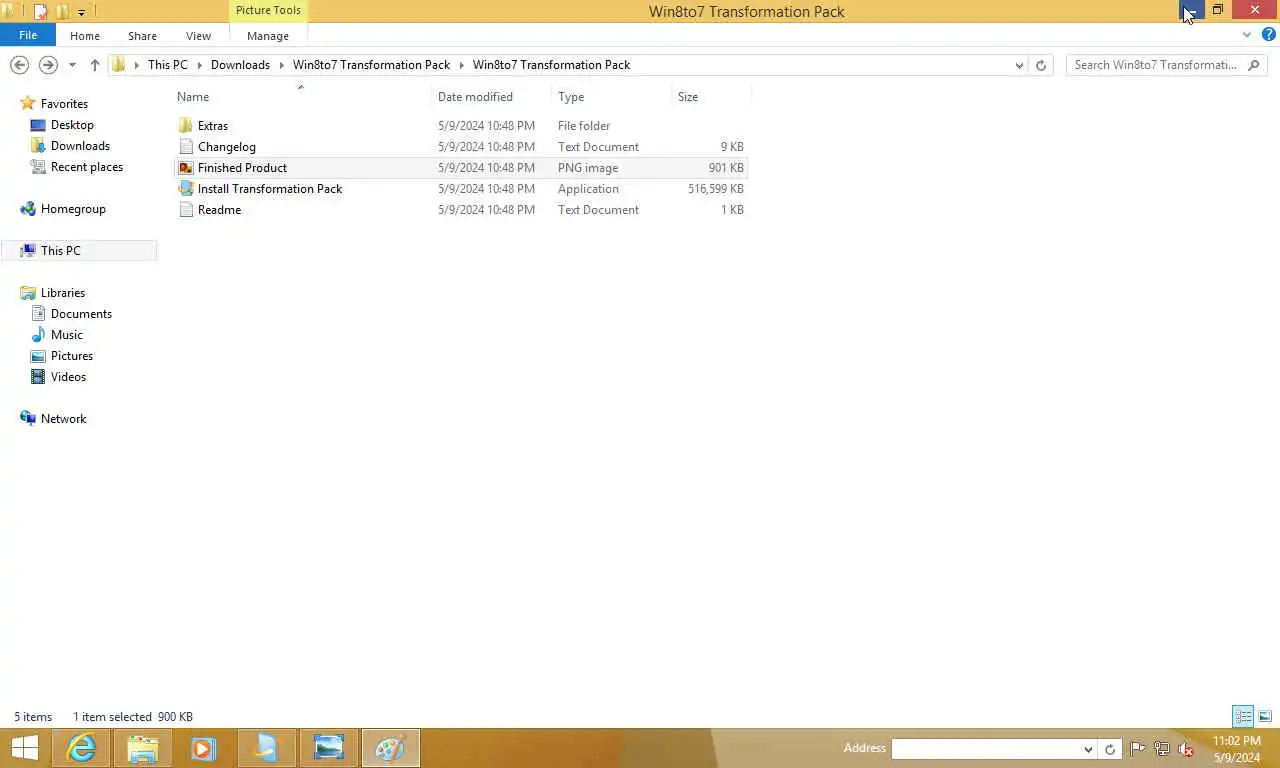Open the File menu
The image size is (1280, 768).
[x=28, y=35]
